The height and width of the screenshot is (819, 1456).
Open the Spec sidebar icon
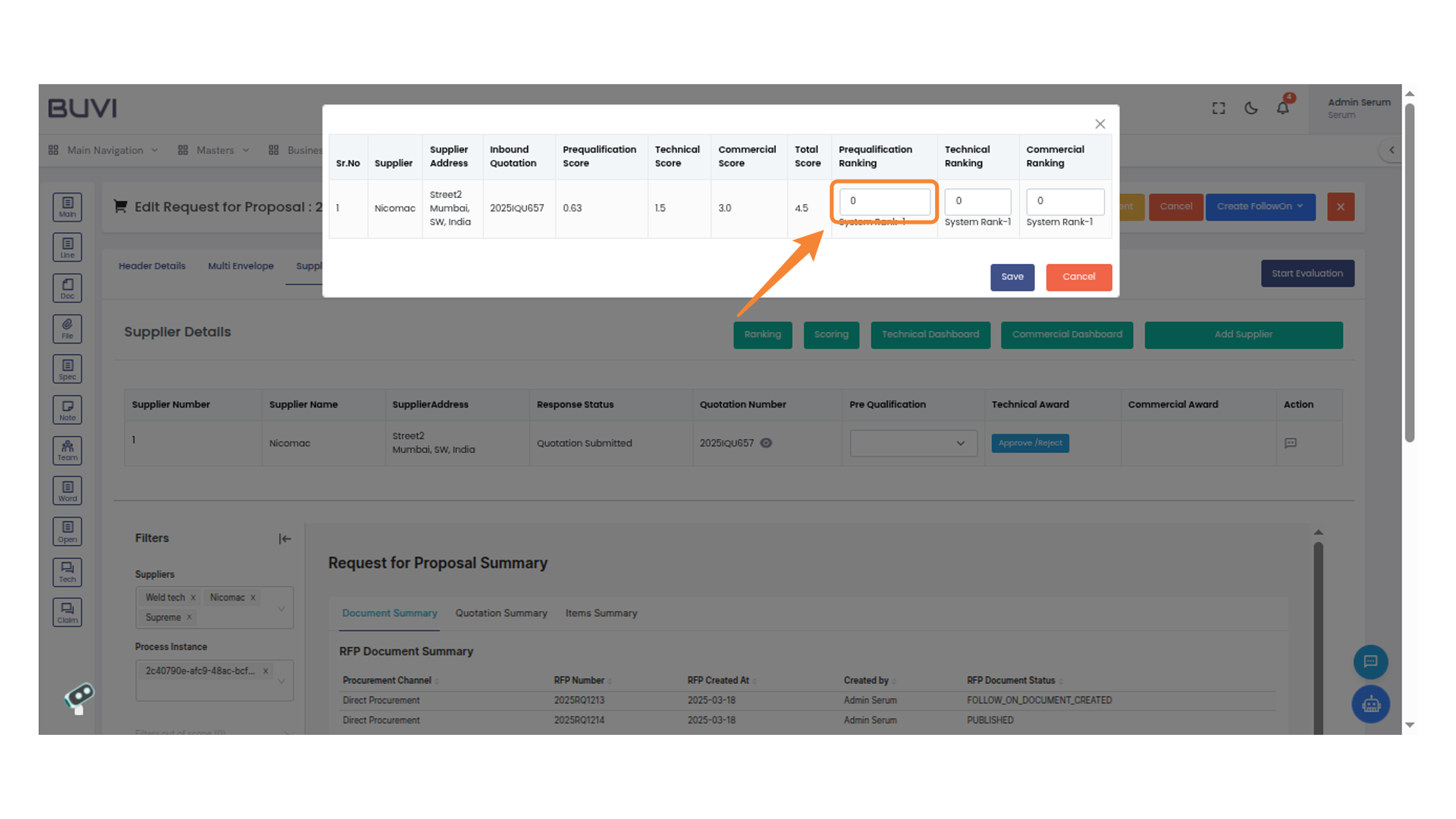[x=67, y=369]
